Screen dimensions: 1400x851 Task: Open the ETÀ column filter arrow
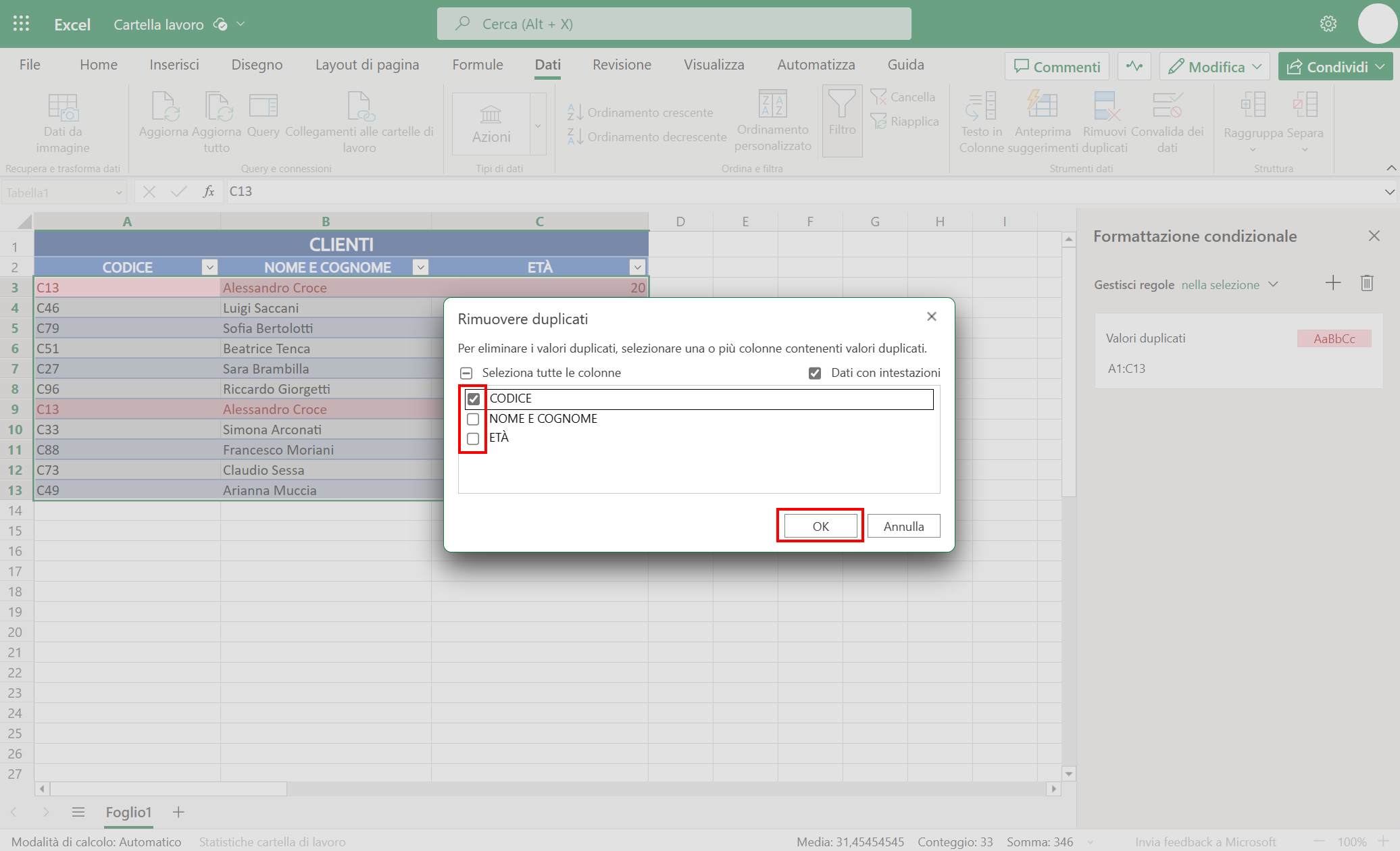coord(636,267)
